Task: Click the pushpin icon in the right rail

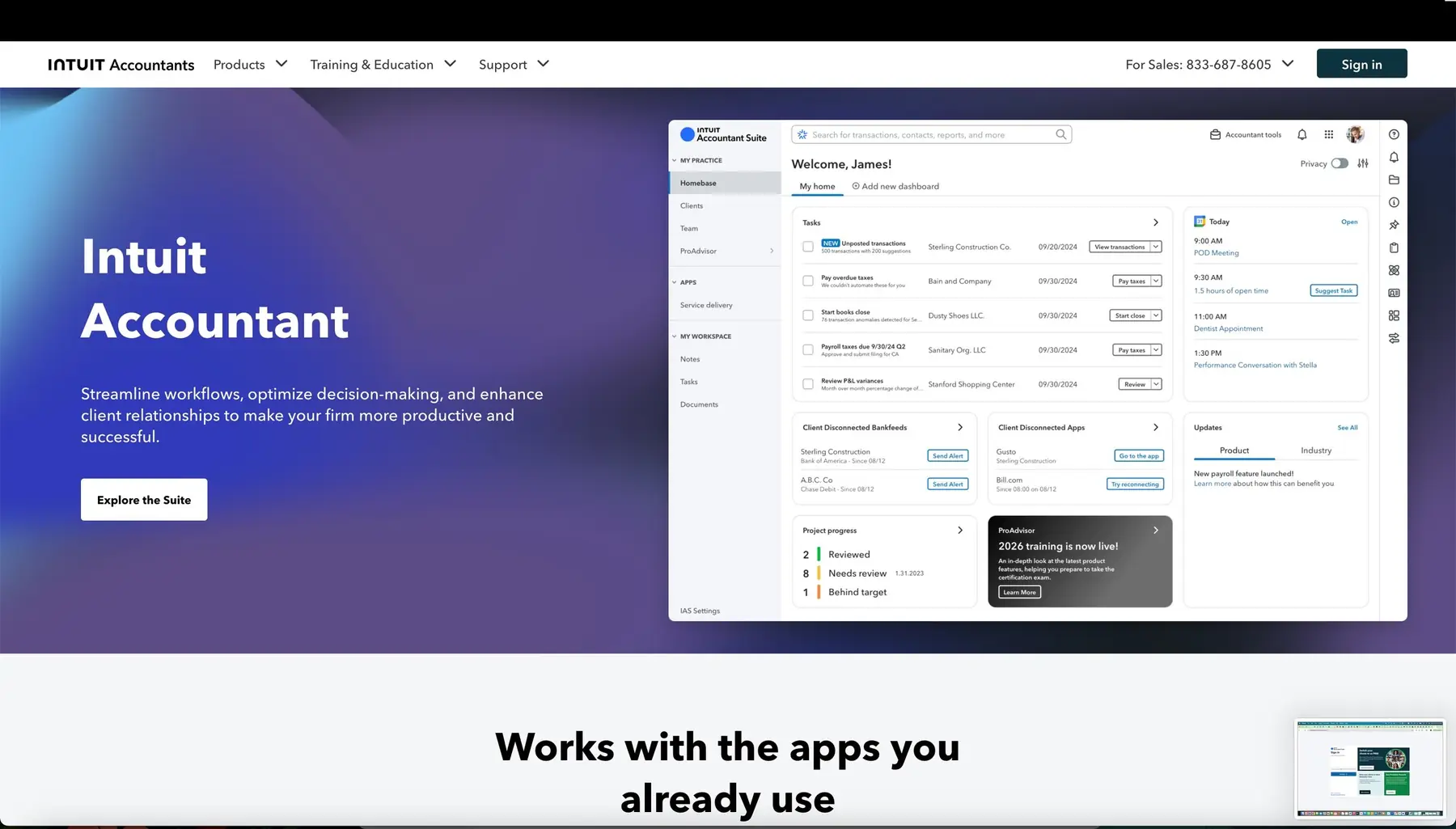Action: (x=1394, y=226)
